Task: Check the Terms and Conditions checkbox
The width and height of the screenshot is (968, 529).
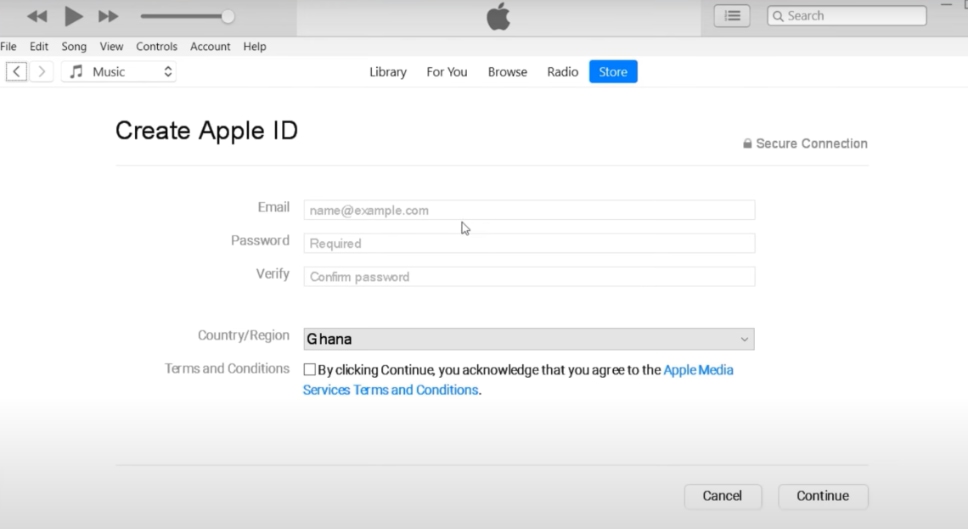Action: (309, 370)
